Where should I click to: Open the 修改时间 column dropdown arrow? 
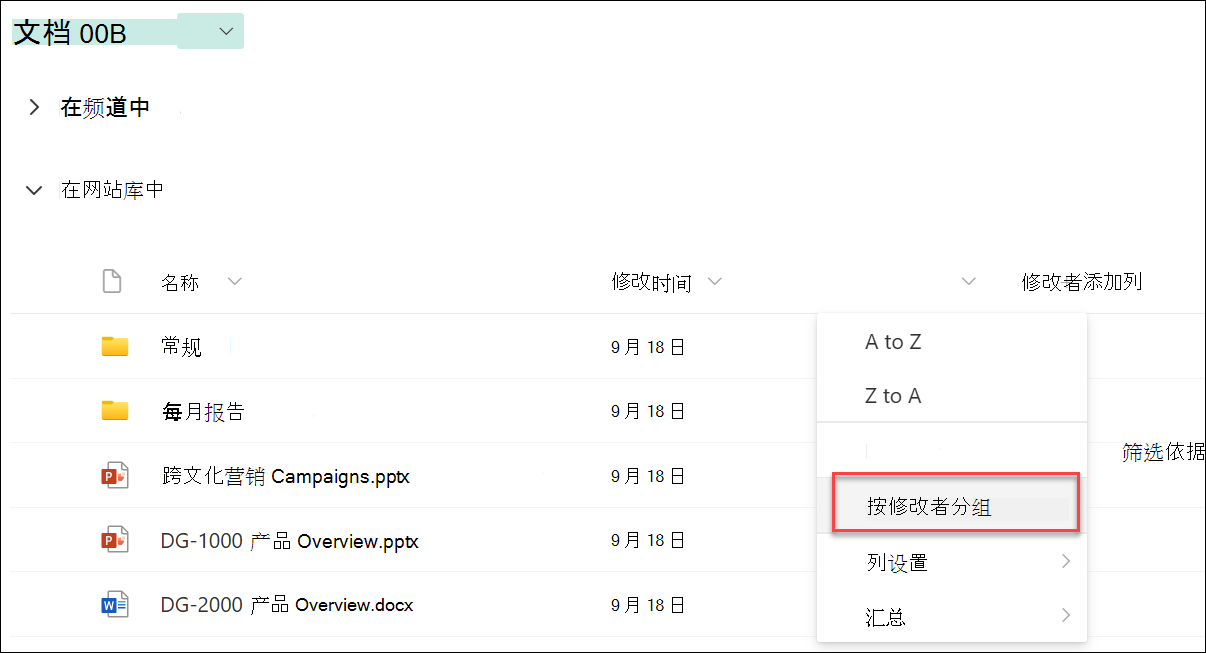715,282
